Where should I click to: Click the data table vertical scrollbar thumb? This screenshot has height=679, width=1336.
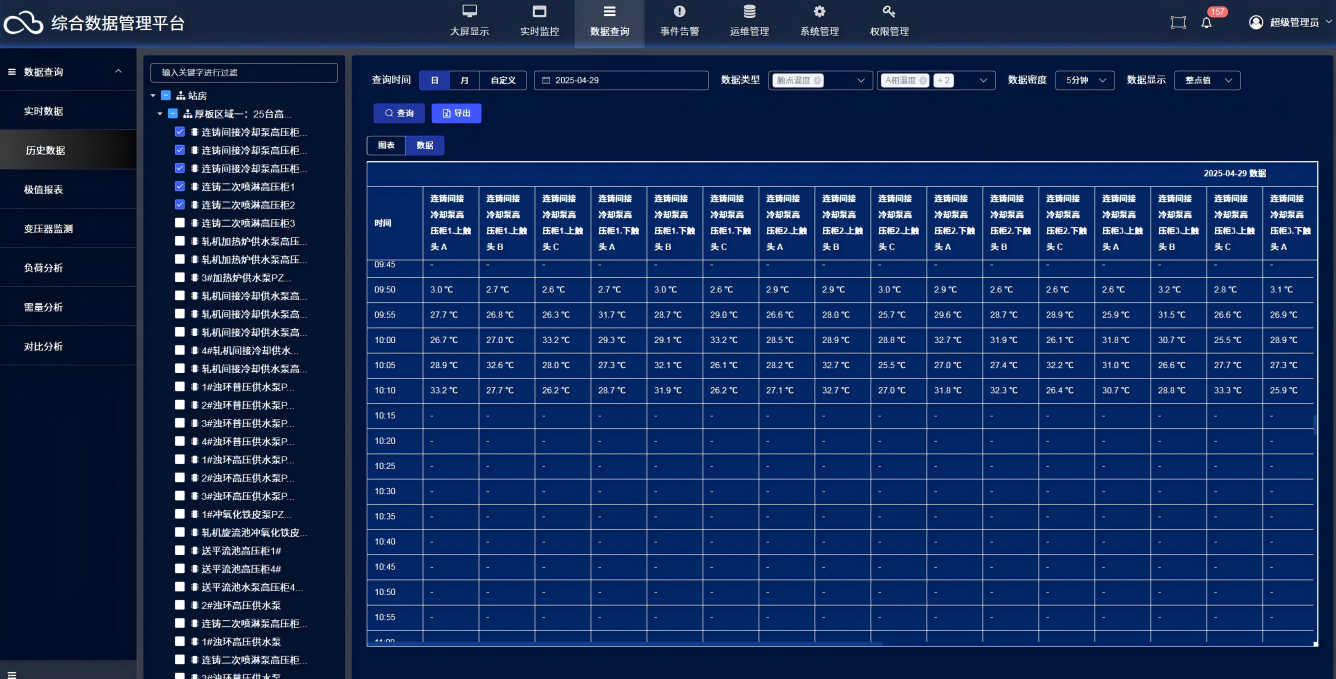click(x=1315, y=426)
